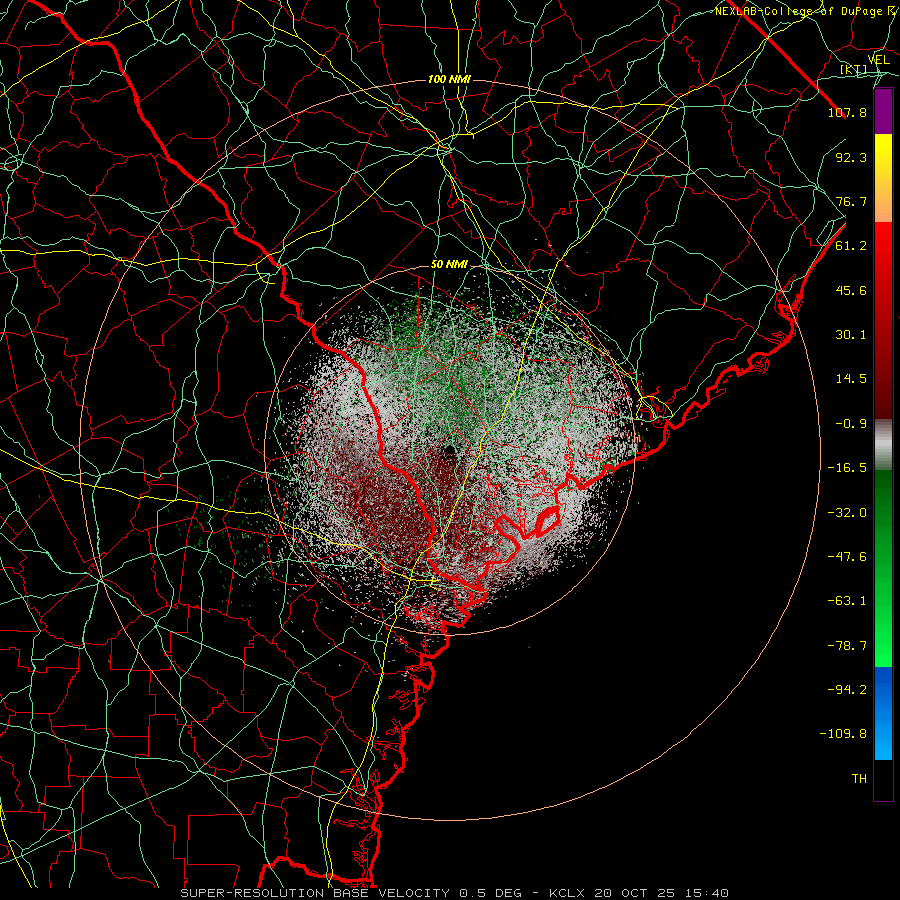Click the -47.6 legend value
This screenshot has width=900, height=900.
click(847, 557)
